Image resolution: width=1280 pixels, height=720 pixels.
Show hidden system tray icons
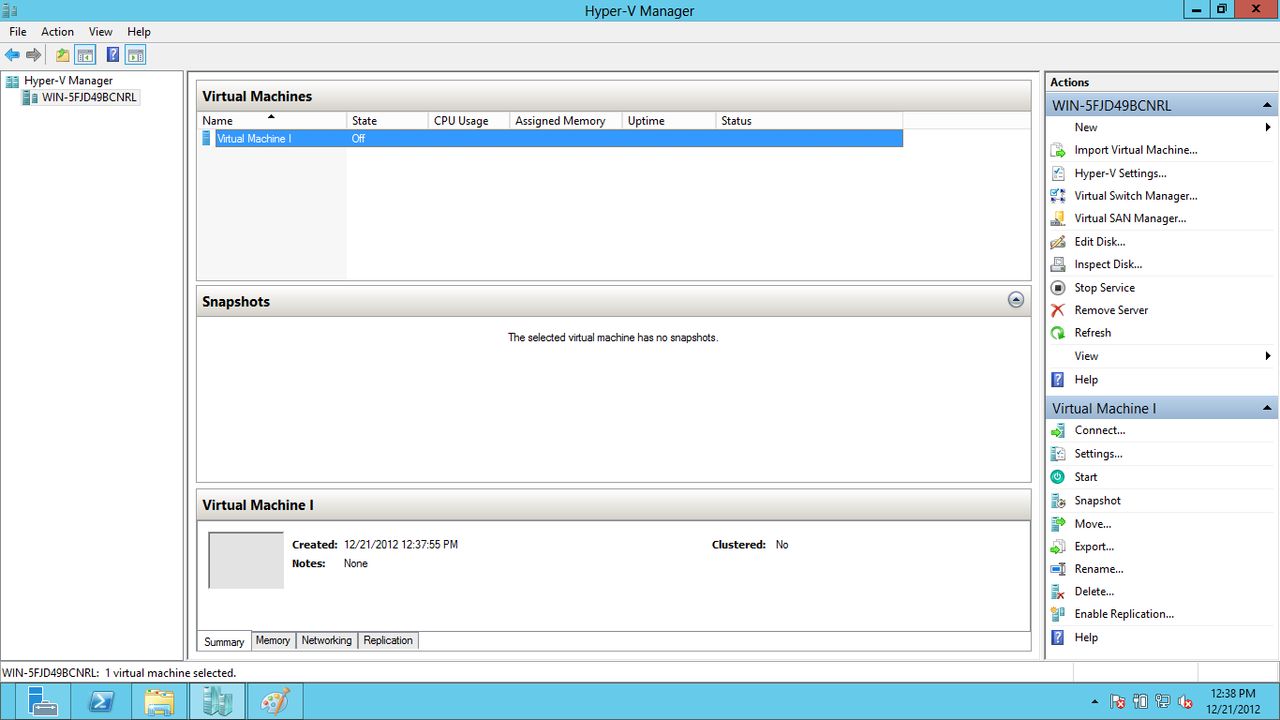point(1095,702)
